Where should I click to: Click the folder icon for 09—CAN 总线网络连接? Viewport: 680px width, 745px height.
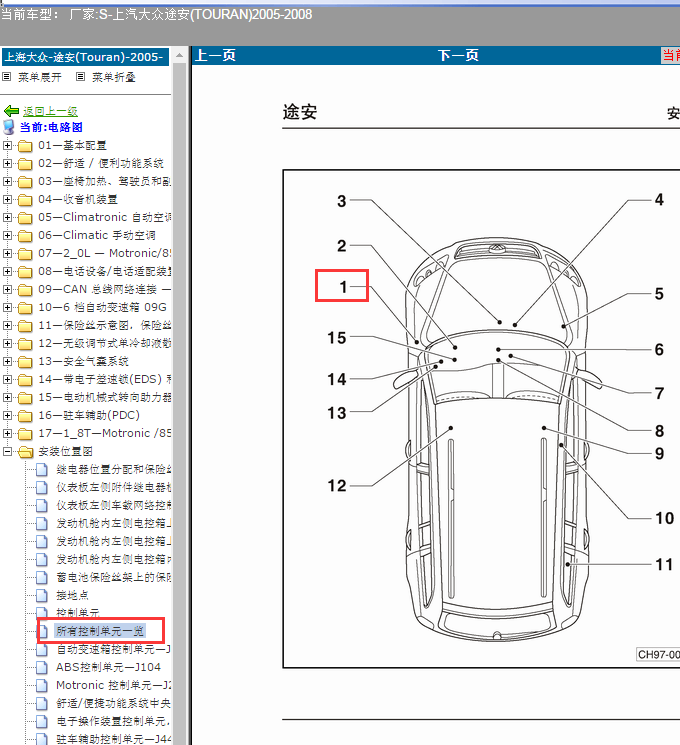tap(25, 290)
